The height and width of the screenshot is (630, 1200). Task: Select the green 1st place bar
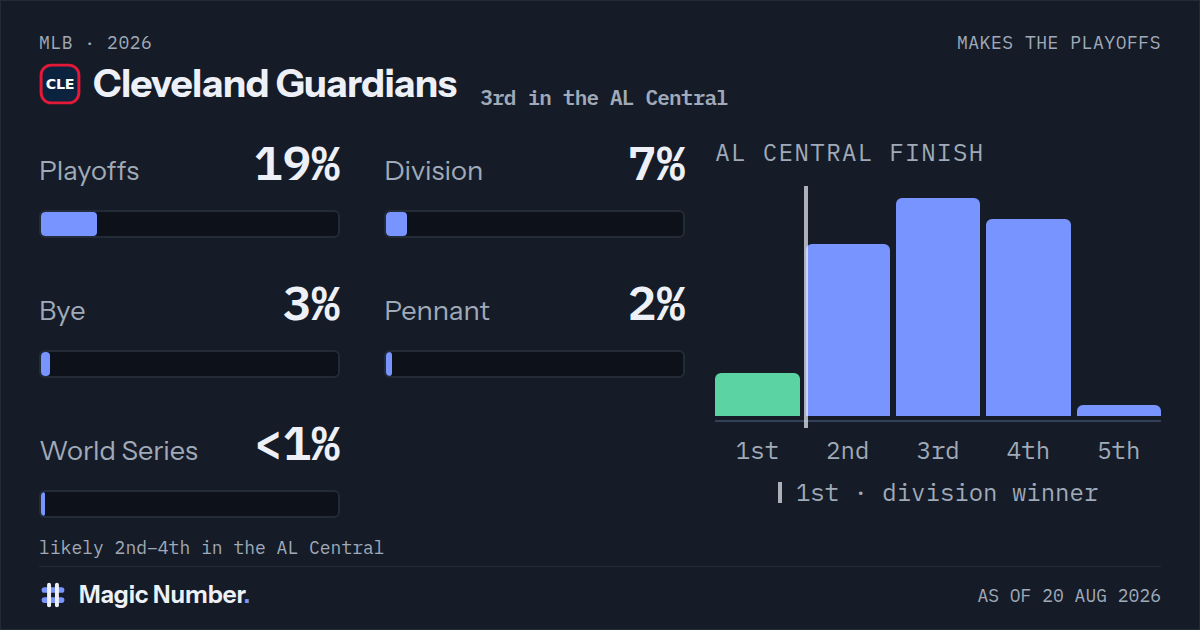click(x=757, y=394)
